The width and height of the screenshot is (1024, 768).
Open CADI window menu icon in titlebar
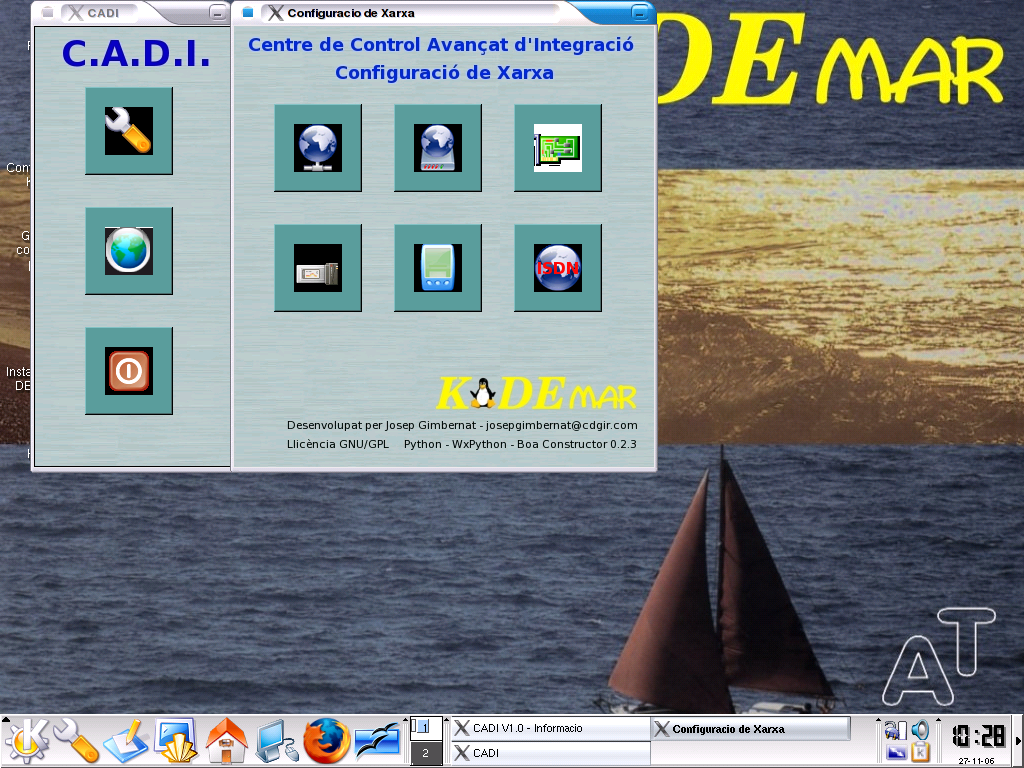[48, 13]
